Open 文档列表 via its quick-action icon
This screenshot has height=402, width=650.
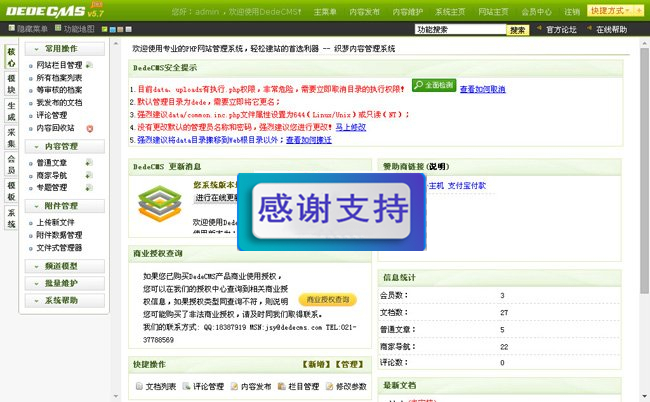(x=139, y=386)
